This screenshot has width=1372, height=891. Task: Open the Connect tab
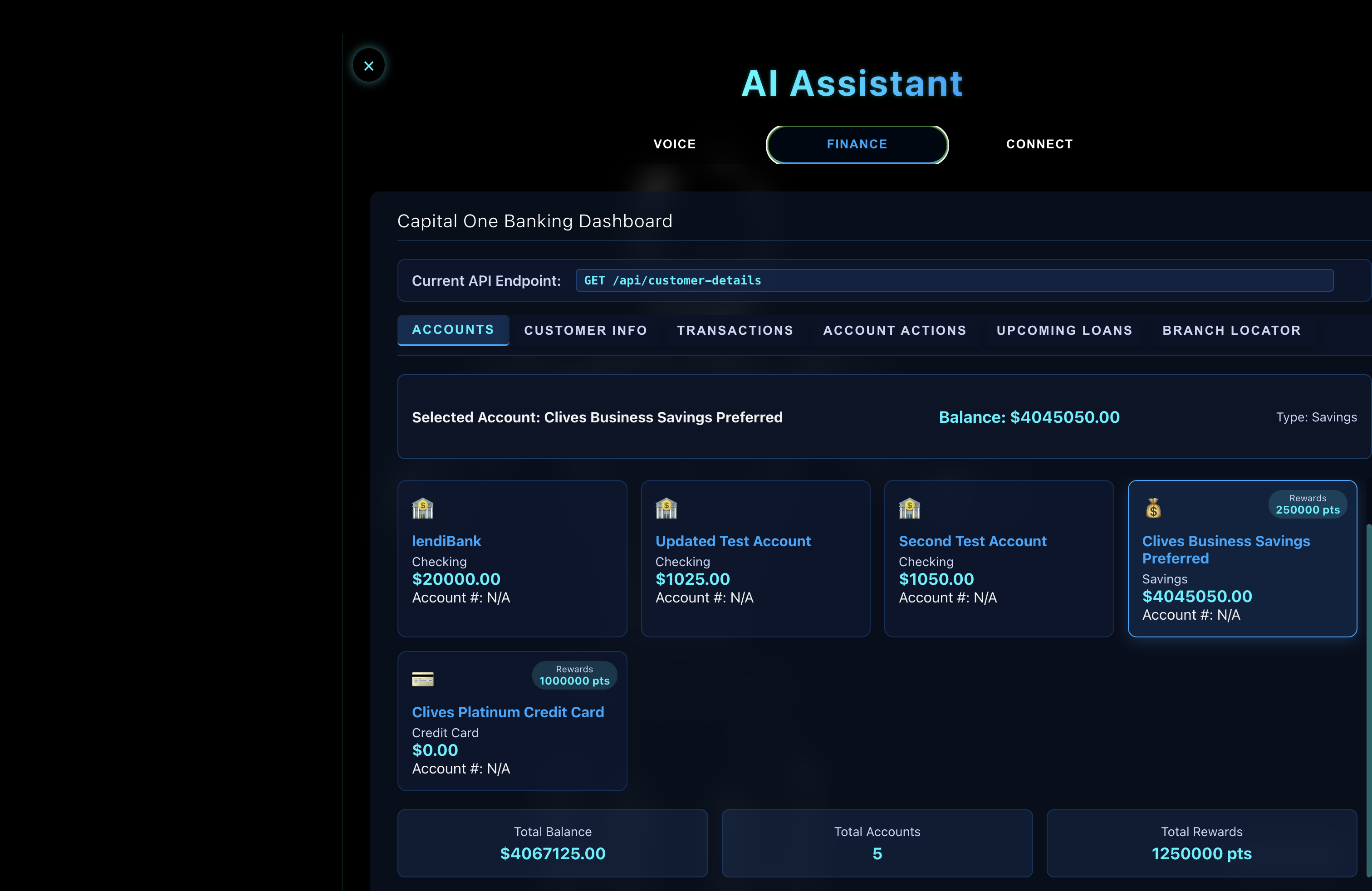tap(1039, 144)
